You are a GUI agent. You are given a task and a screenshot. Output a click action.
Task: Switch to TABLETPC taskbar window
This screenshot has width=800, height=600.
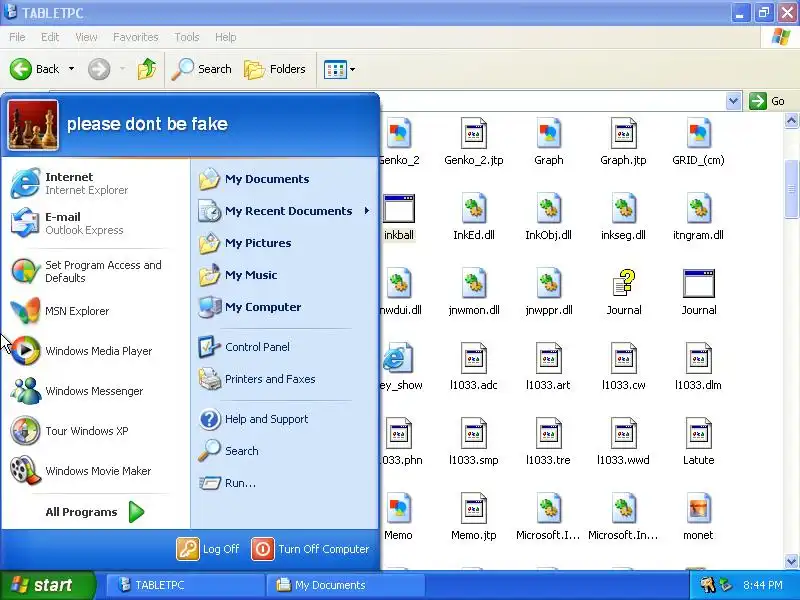coord(185,585)
